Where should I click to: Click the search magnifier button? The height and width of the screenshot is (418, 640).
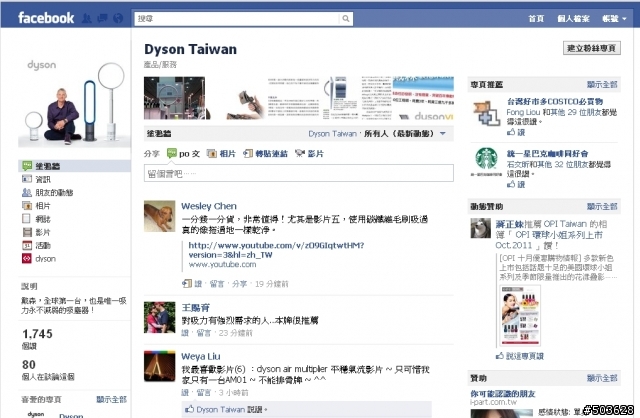345,18
